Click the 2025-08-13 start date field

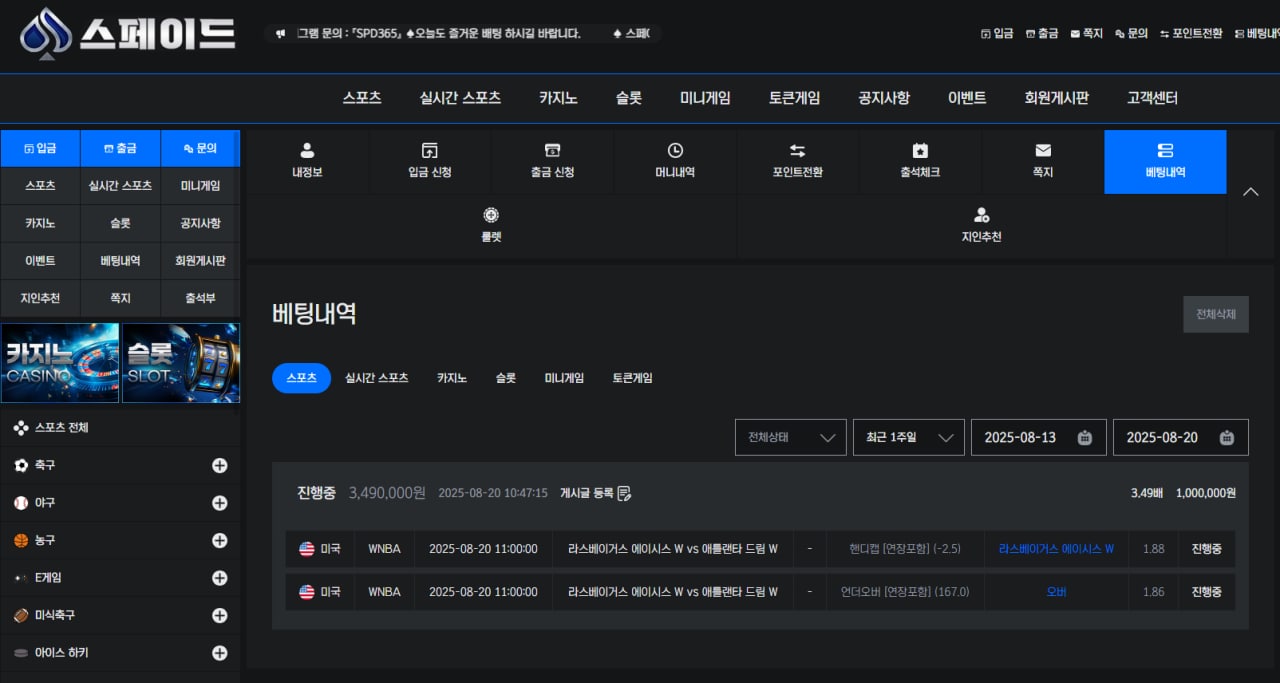click(x=1038, y=437)
